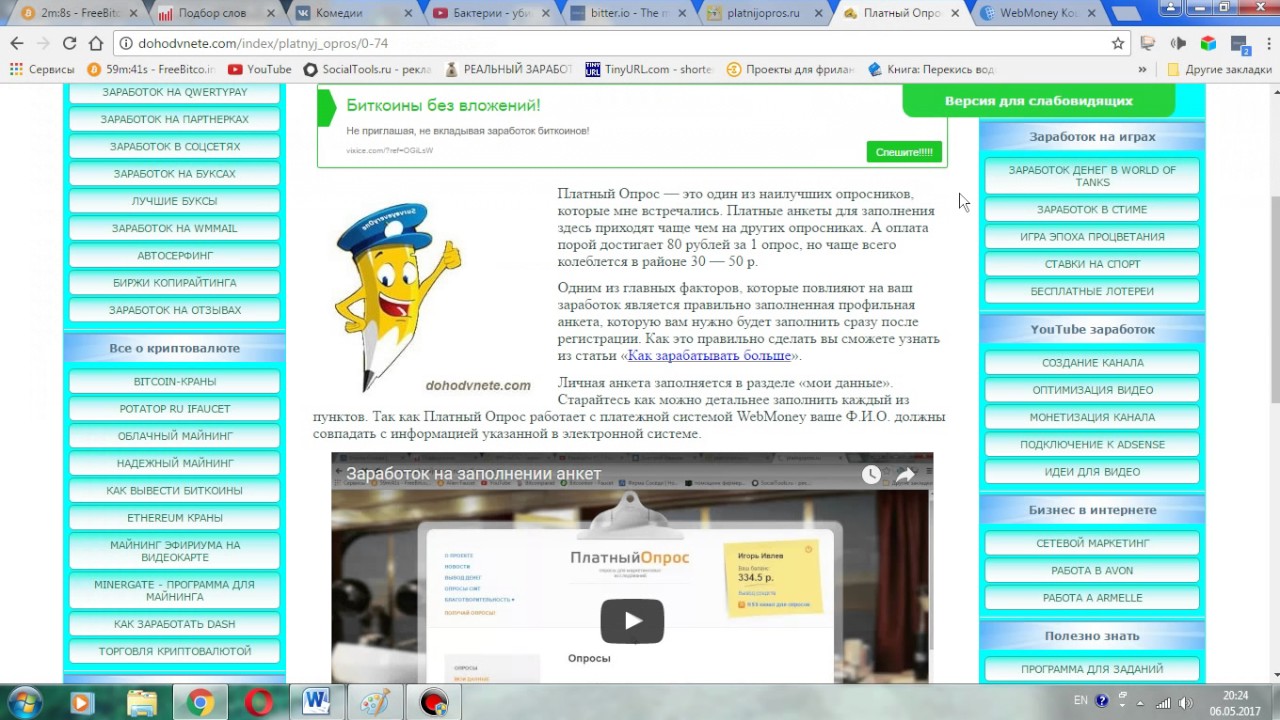Open the Chrome three-dot menu
Viewport: 1280px width, 720px height.
(x=1268, y=43)
